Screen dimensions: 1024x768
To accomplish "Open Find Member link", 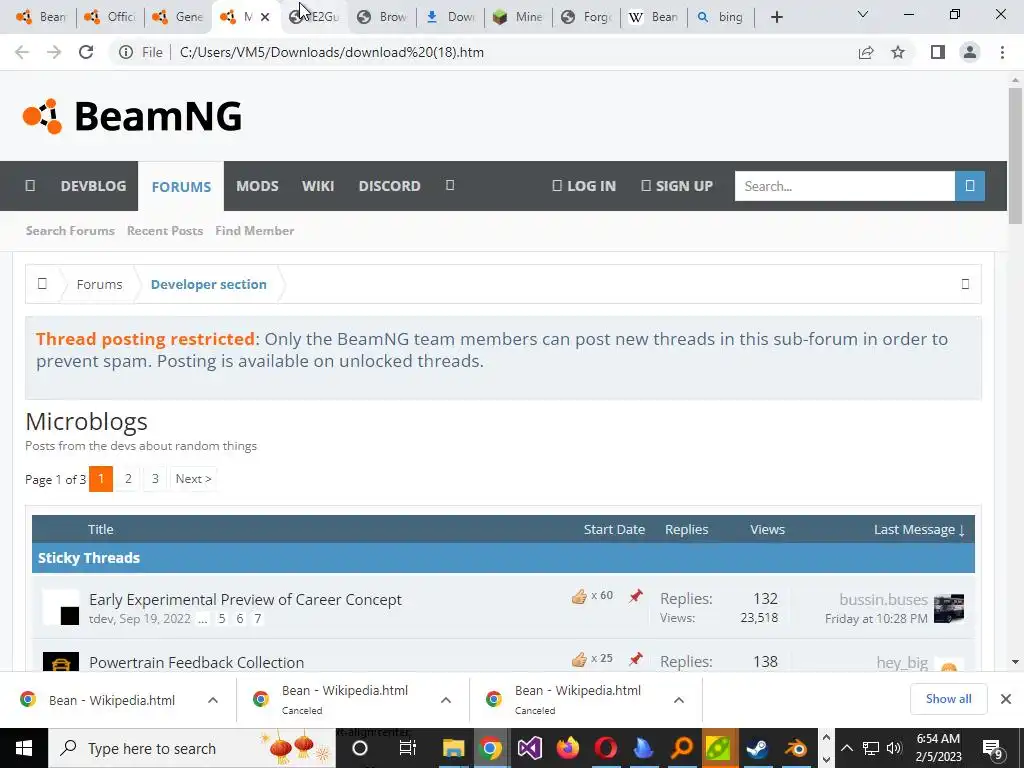I will (x=255, y=231).
